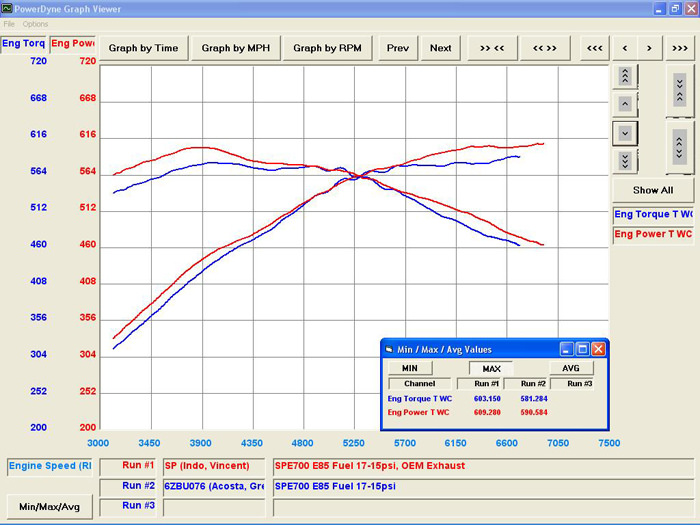Click the Channel column header

coord(420,383)
